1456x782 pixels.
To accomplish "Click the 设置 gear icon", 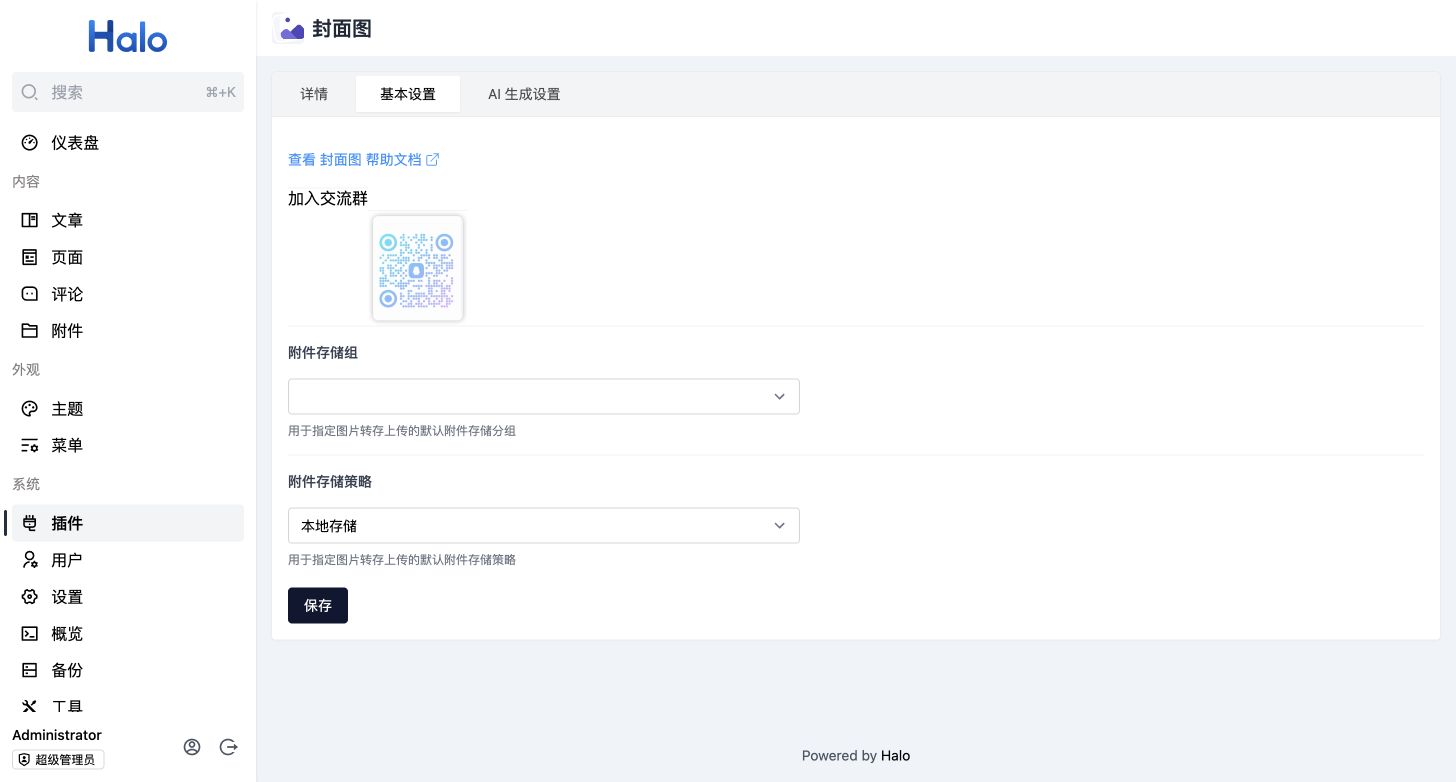I will pyautogui.click(x=30, y=597).
